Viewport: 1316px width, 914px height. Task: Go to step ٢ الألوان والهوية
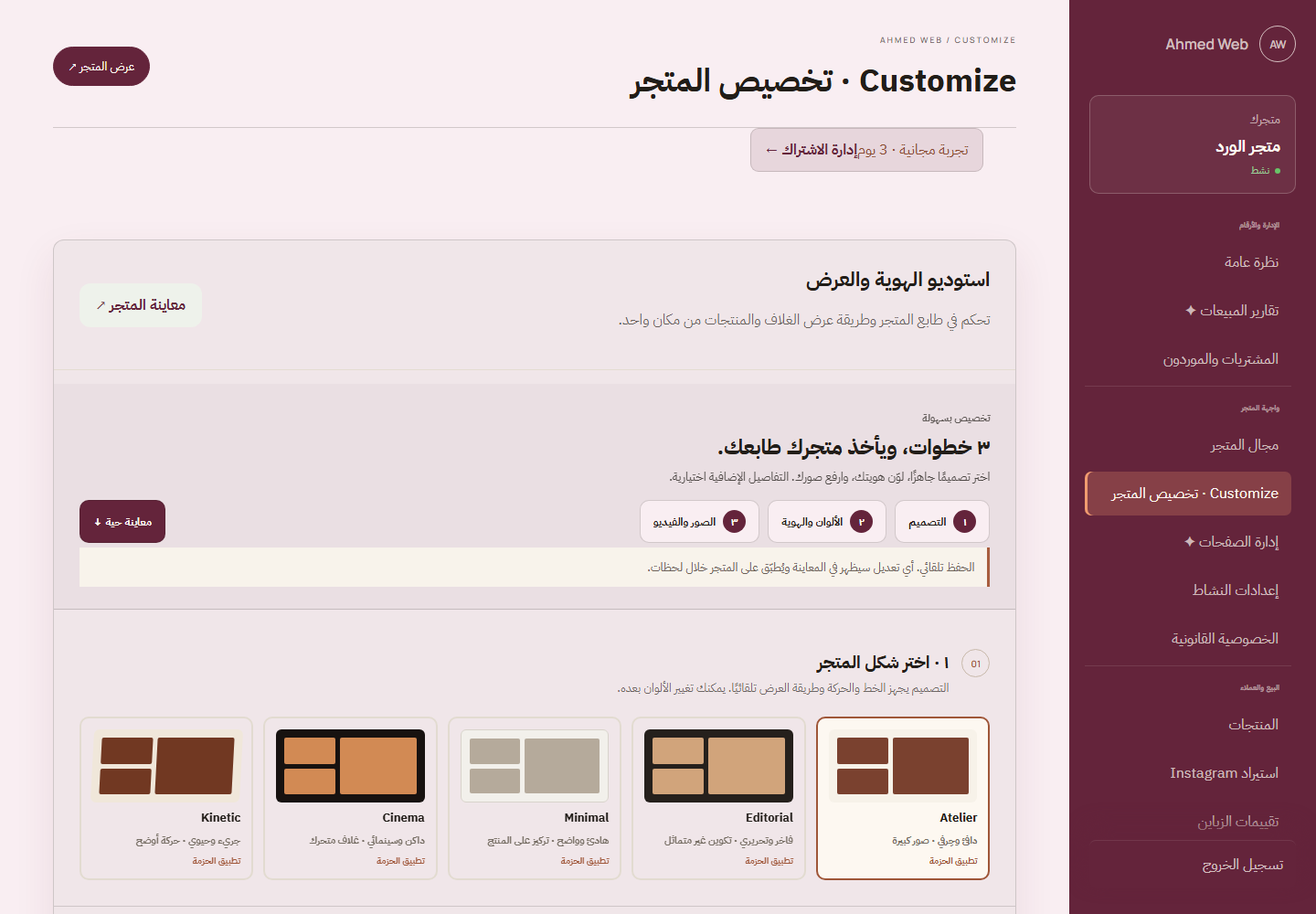(827, 522)
